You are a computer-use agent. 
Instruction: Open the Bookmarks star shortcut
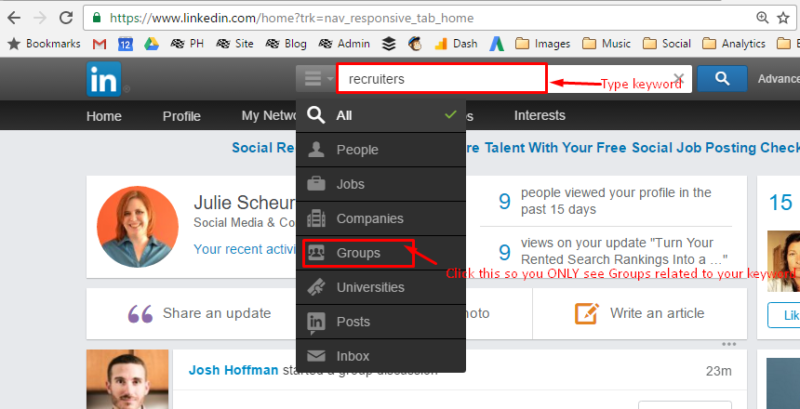click(44, 44)
